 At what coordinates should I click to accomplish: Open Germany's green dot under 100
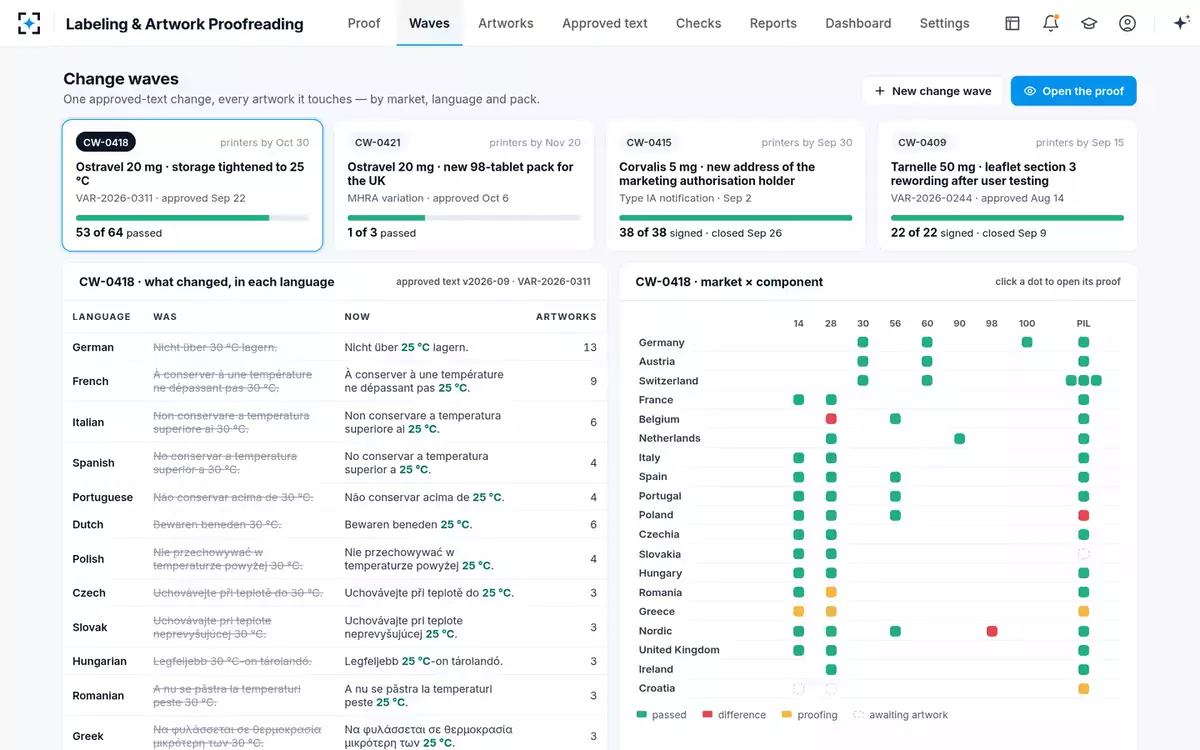tap(1027, 342)
